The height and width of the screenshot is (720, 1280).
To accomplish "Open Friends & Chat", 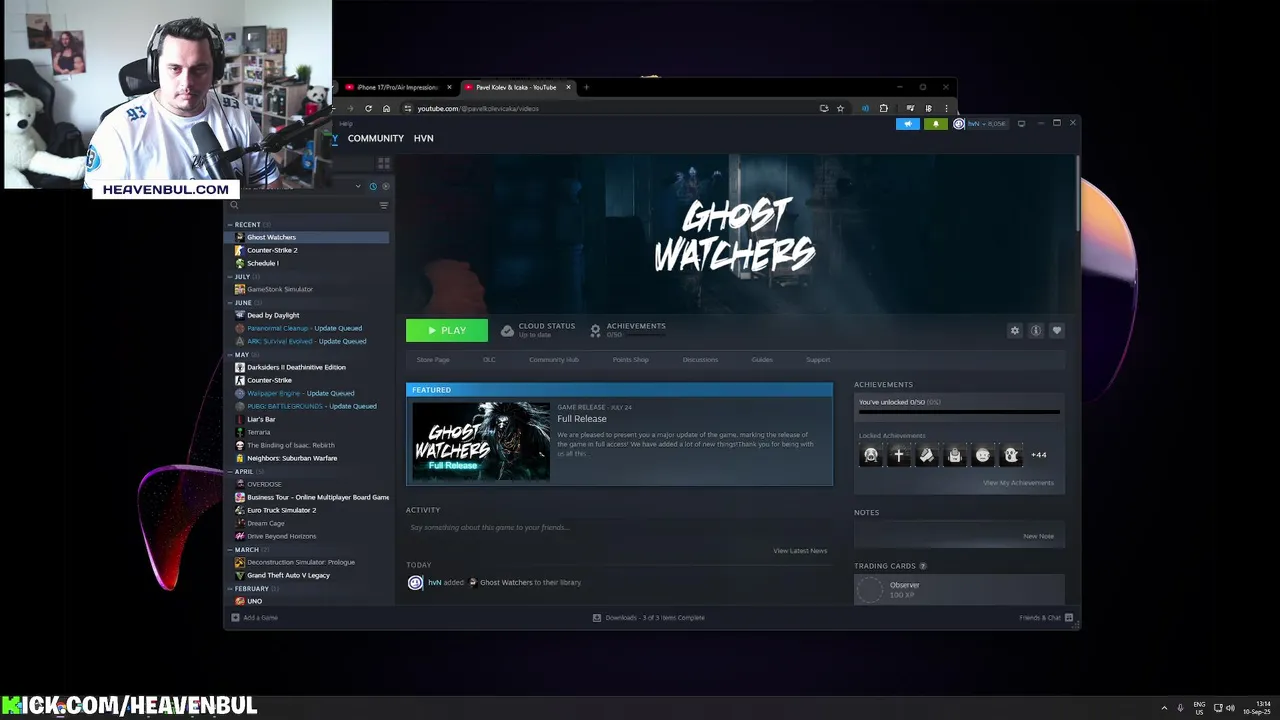I will [x=1046, y=618].
